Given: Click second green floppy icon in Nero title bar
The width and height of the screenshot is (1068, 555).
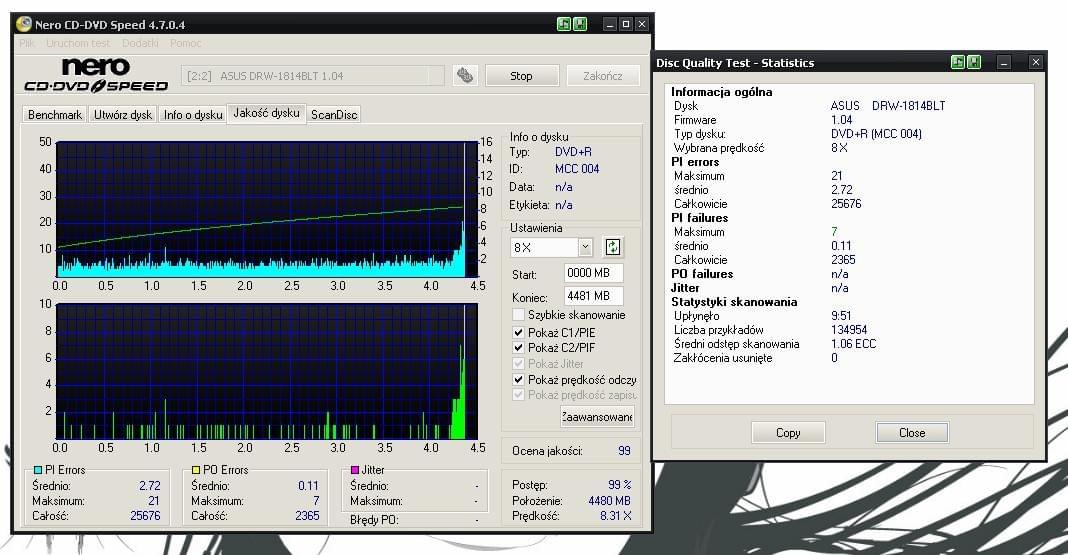Looking at the screenshot, I should point(580,24).
